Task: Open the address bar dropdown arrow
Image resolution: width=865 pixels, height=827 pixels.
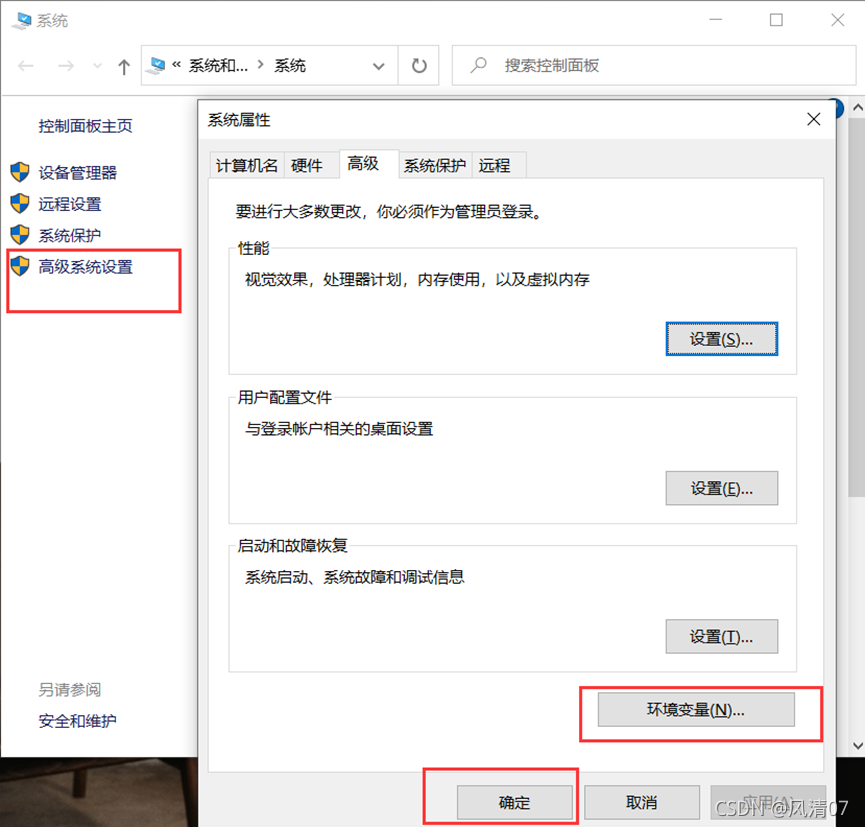Action: 378,65
